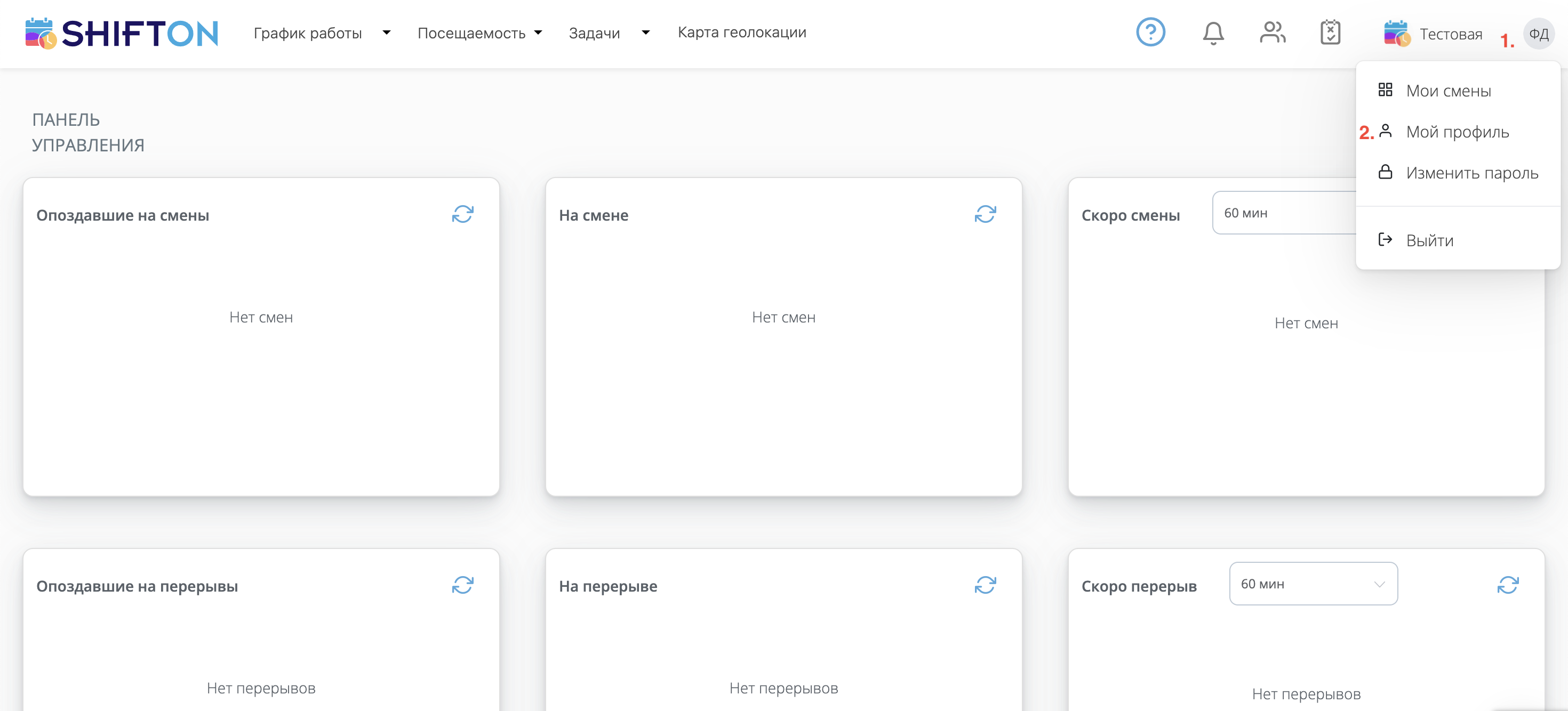Click the Опоздавшие на перерывы title
Screen dimensions: 1568x711
pos(137,586)
